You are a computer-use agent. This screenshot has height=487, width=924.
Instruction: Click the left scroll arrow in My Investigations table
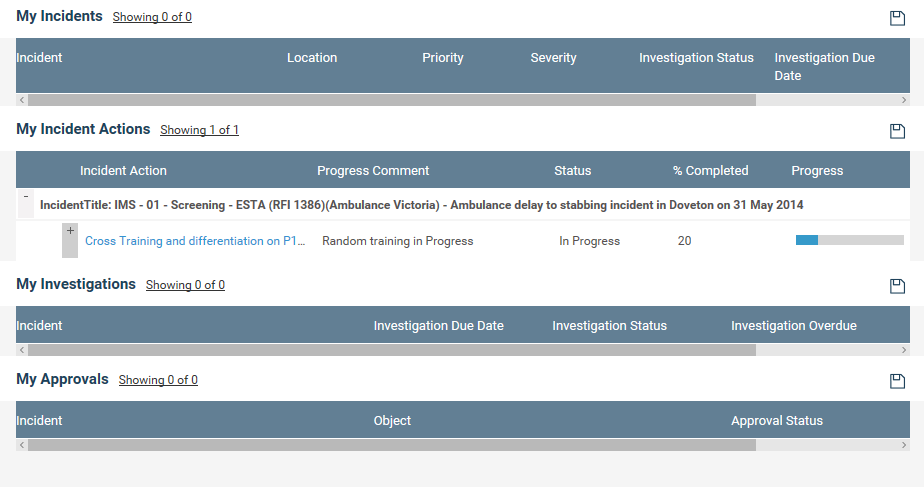(22, 350)
